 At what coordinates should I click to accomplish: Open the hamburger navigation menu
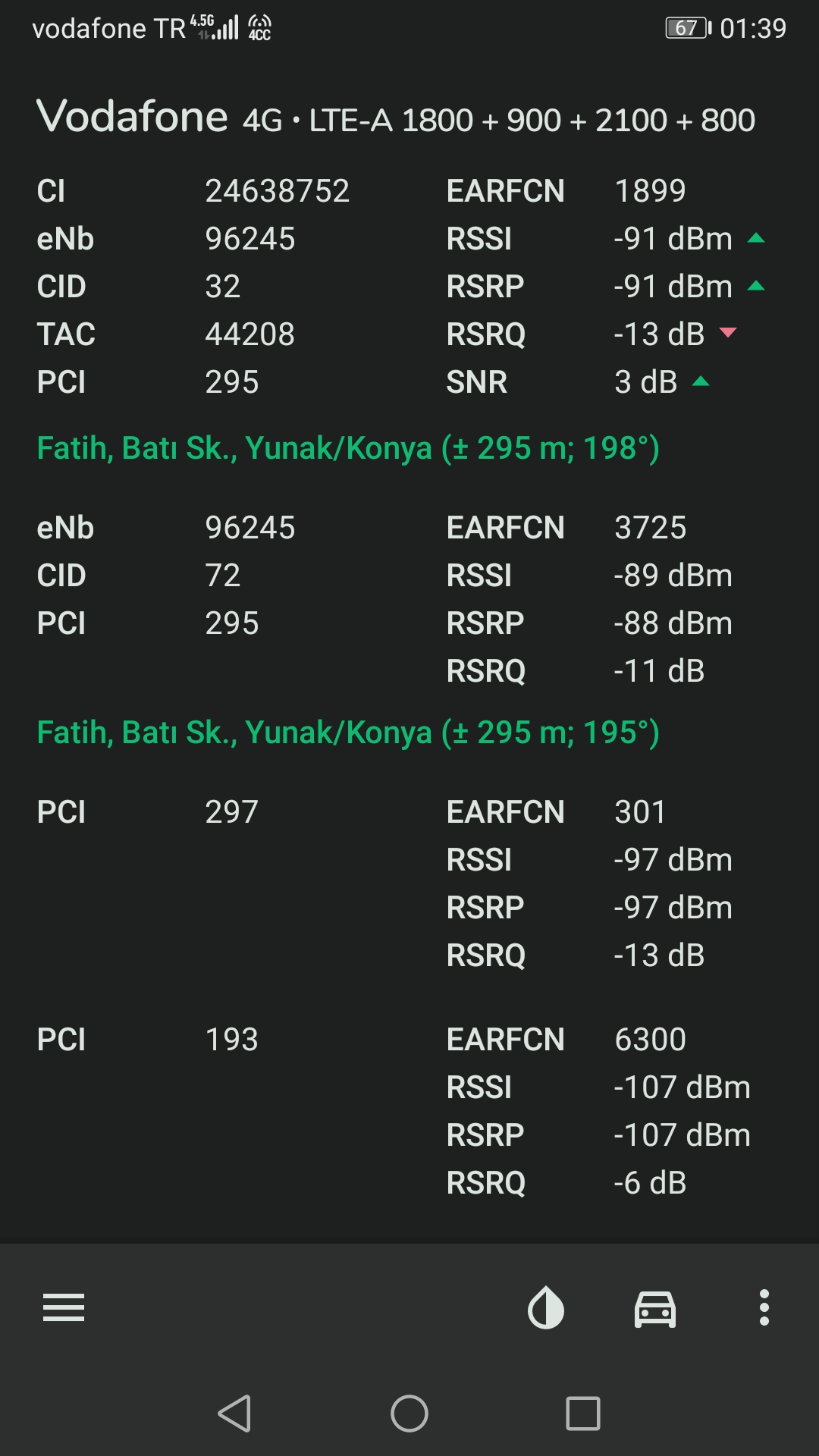pyautogui.click(x=64, y=1307)
